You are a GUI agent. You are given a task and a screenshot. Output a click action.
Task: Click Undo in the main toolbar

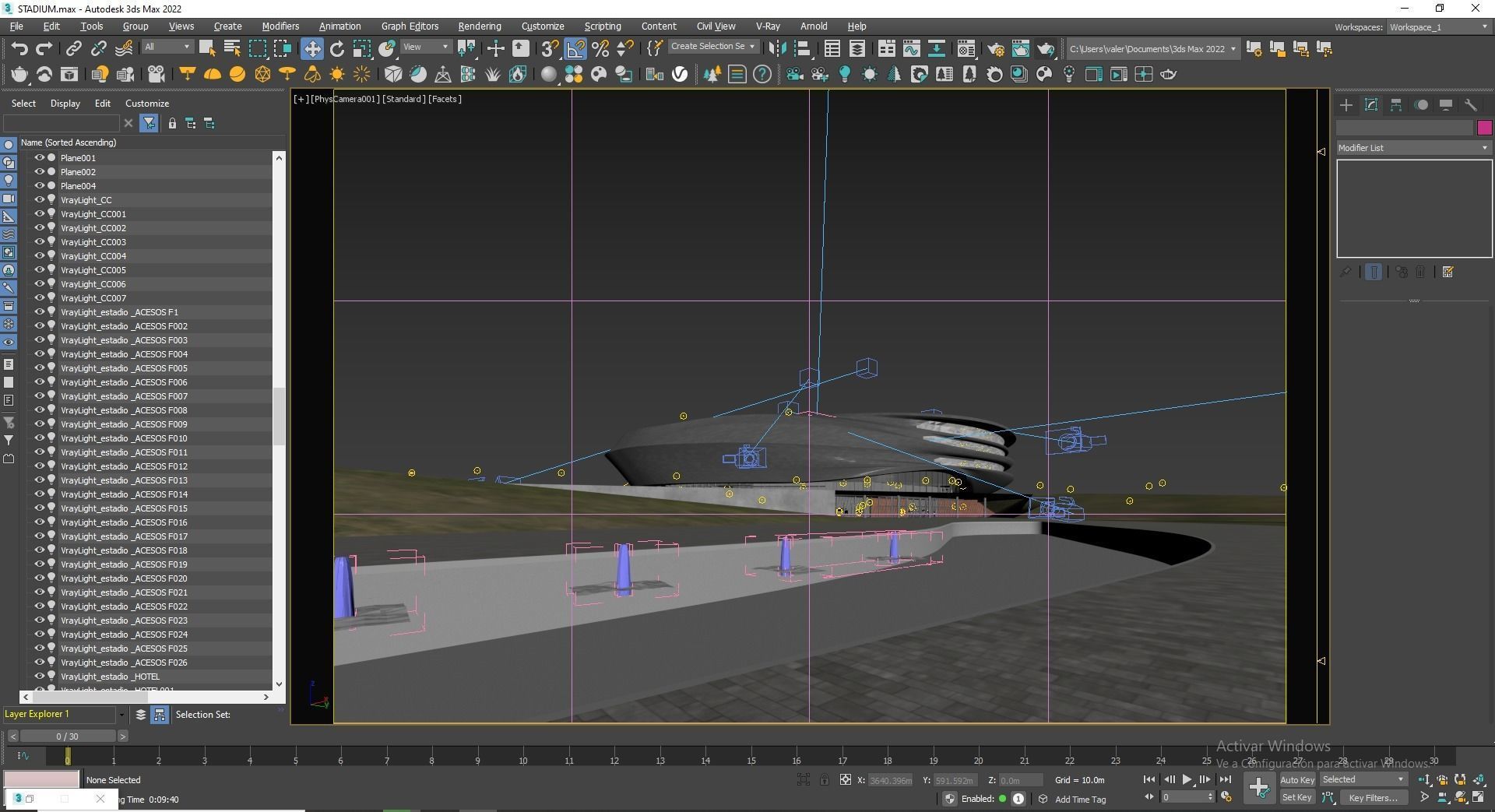pyautogui.click(x=20, y=48)
